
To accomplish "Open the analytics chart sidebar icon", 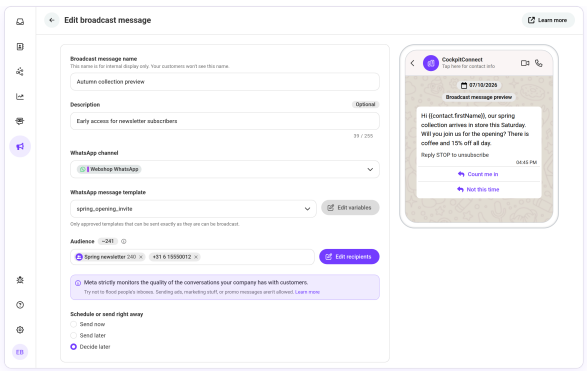I will click(20, 97).
